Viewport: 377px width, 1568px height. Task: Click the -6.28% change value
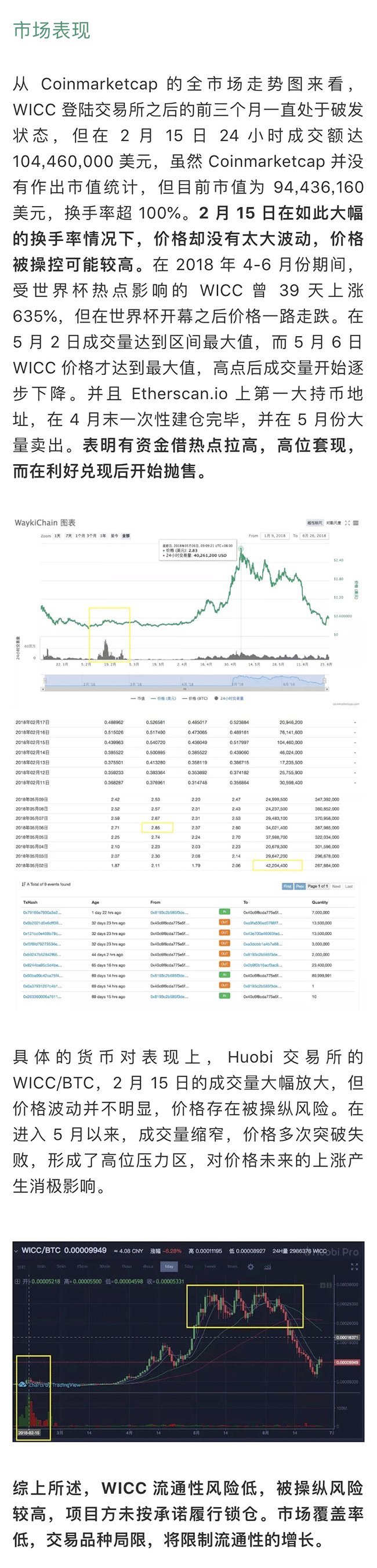(x=172, y=1251)
